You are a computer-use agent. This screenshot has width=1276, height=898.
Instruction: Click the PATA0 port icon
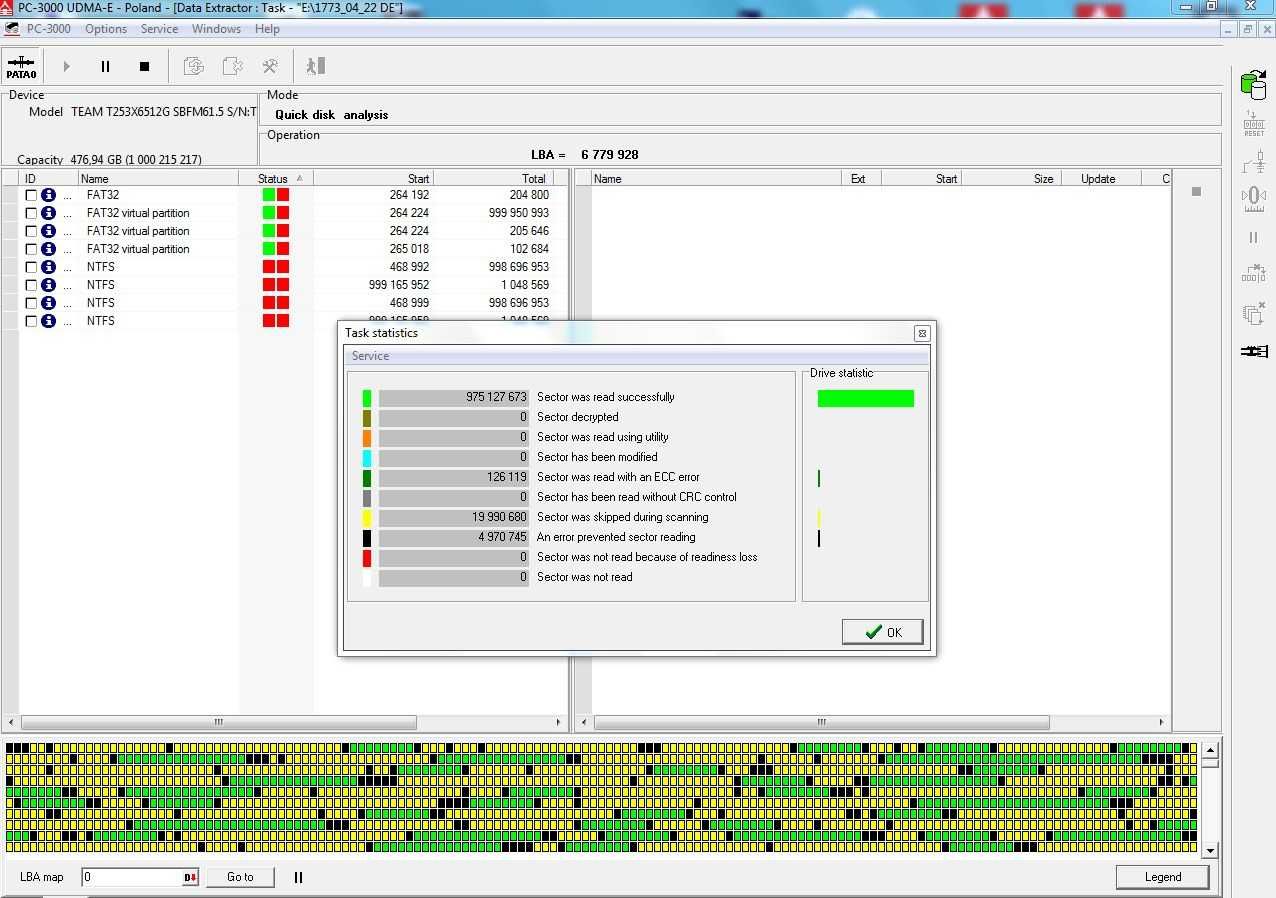click(x=21, y=66)
